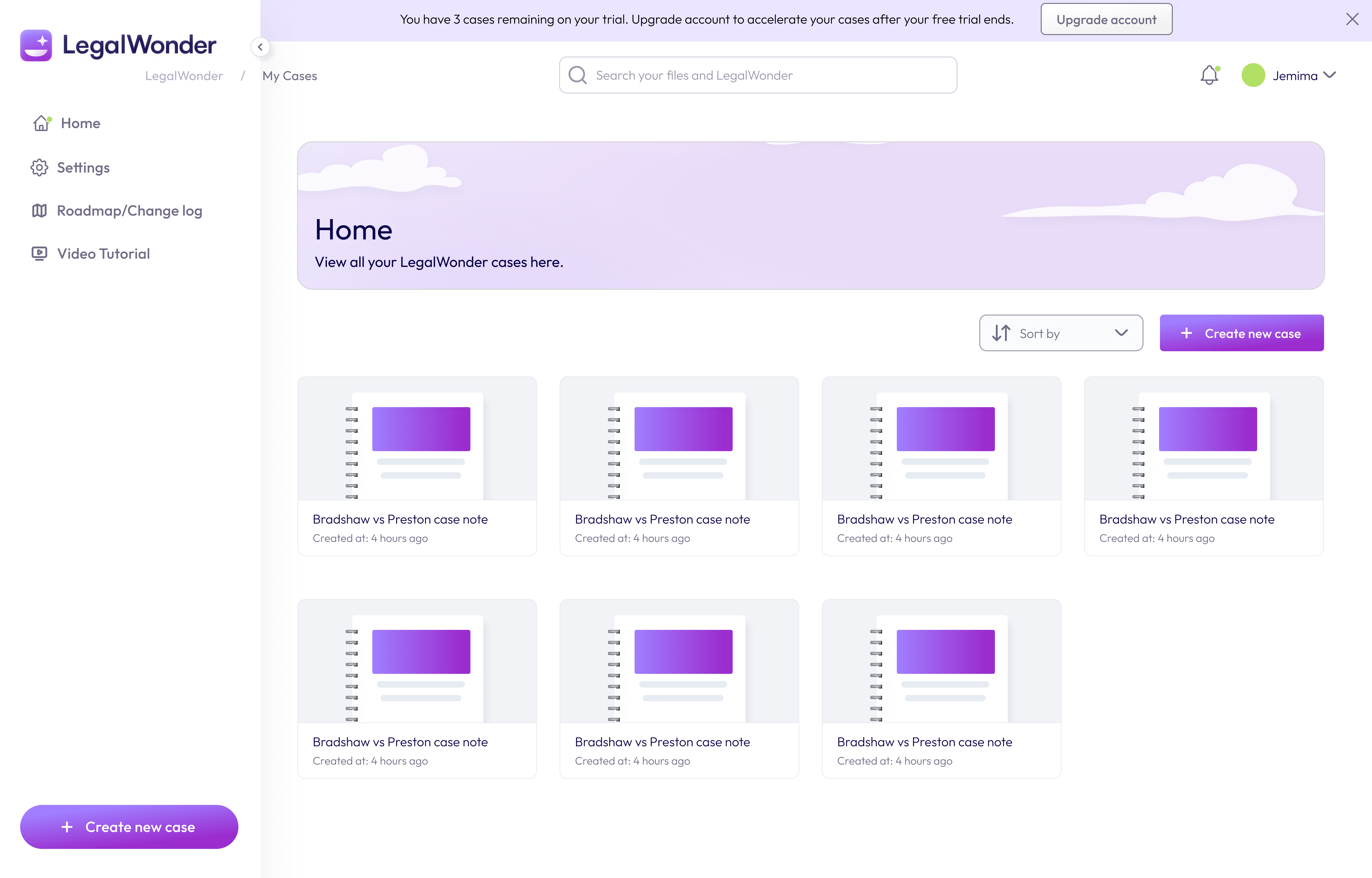Open notifications bell icon
The image size is (1372, 878).
pyautogui.click(x=1209, y=75)
